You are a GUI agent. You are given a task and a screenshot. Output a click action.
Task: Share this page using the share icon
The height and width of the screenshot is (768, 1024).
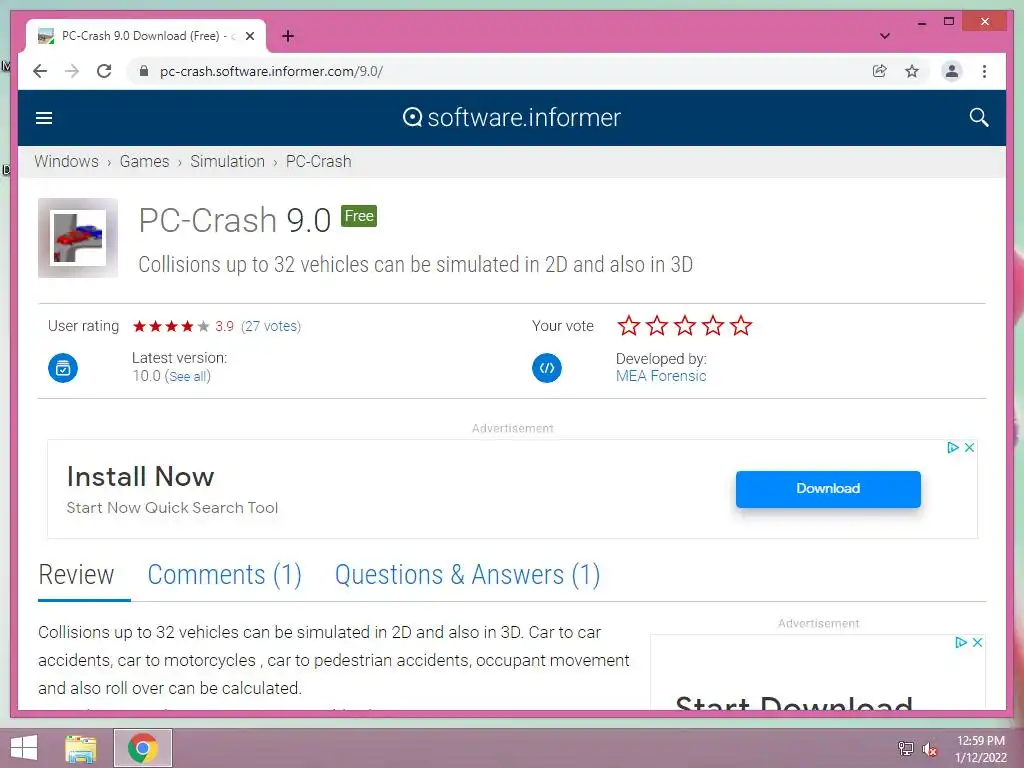880,71
